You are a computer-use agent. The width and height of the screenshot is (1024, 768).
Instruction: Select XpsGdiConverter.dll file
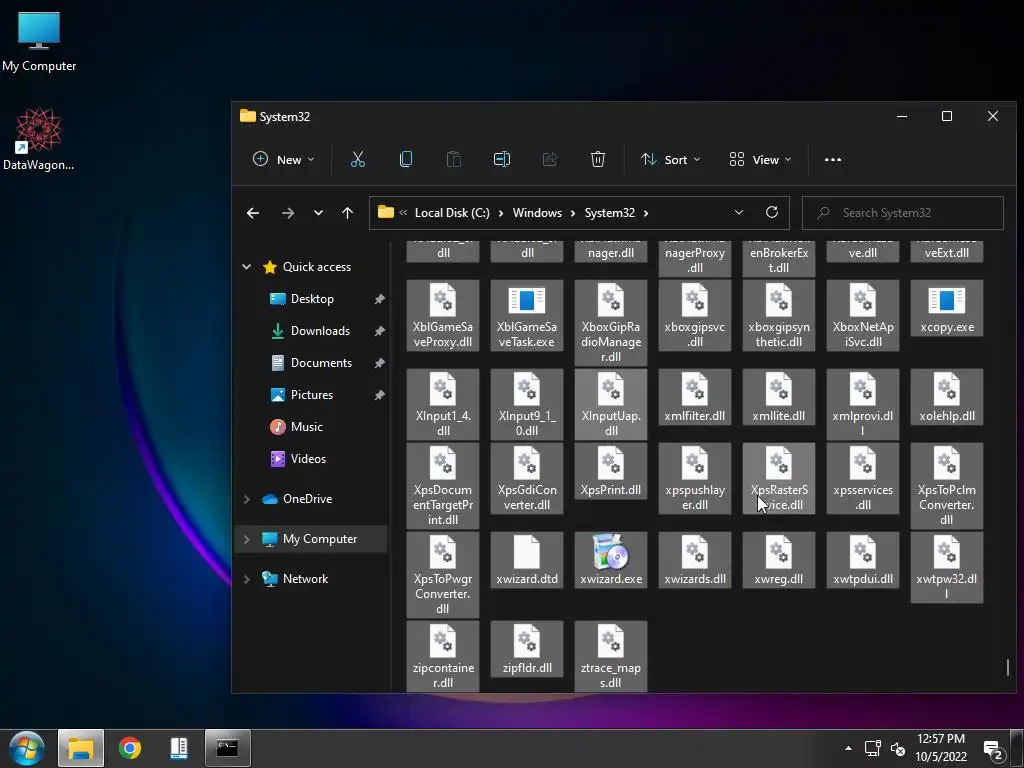point(527,477)
